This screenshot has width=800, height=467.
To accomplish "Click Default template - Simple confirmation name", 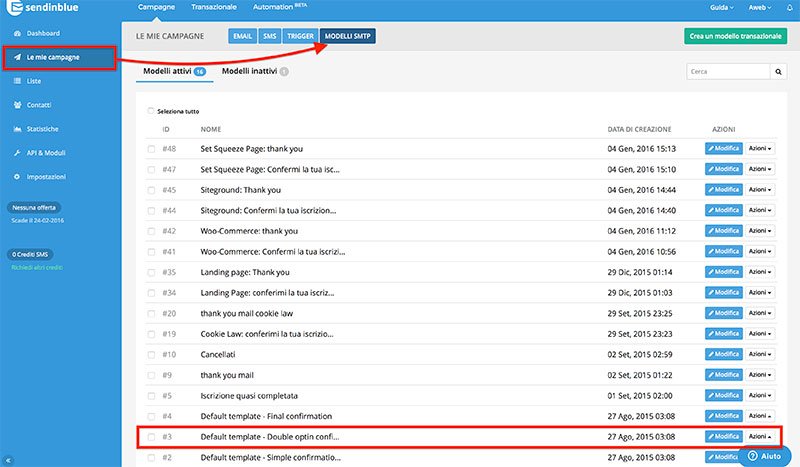I will pyautogui.click(x=270, y=457).
